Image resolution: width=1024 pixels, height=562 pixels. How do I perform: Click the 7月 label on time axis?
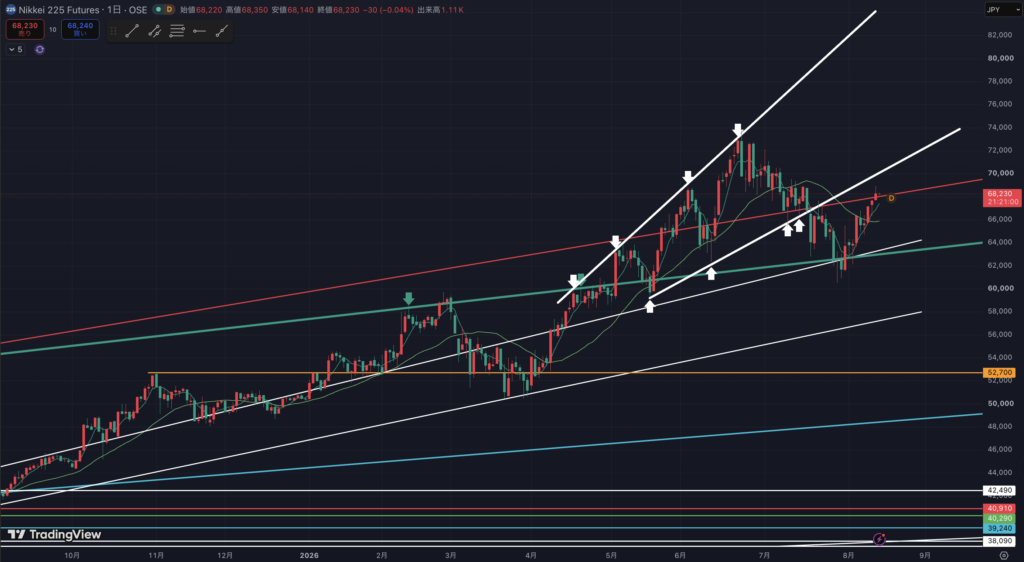tap(764, 555)
